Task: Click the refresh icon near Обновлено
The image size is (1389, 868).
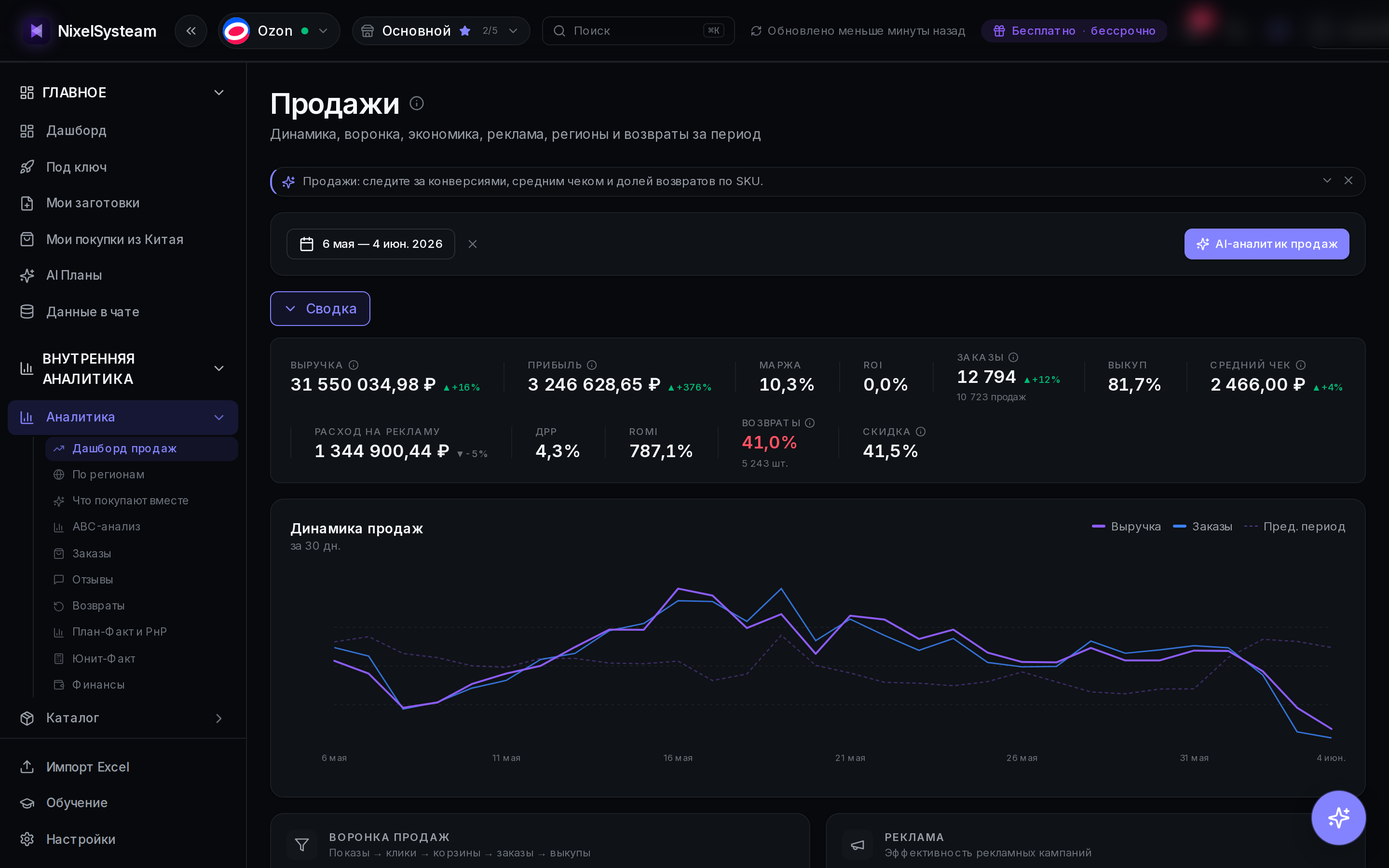Action: tap(756, 31)
